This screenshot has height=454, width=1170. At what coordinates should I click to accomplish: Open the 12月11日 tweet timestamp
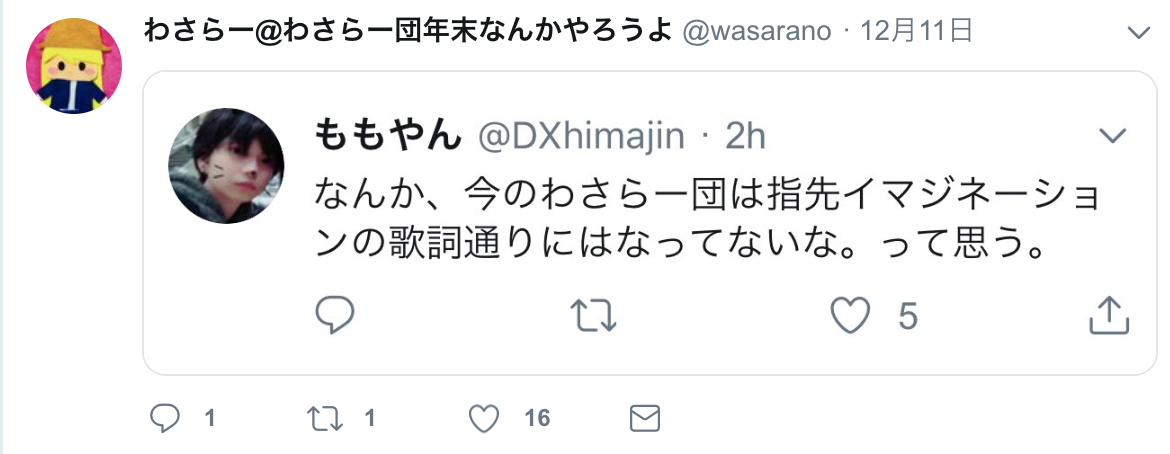[x=917, y=31]
